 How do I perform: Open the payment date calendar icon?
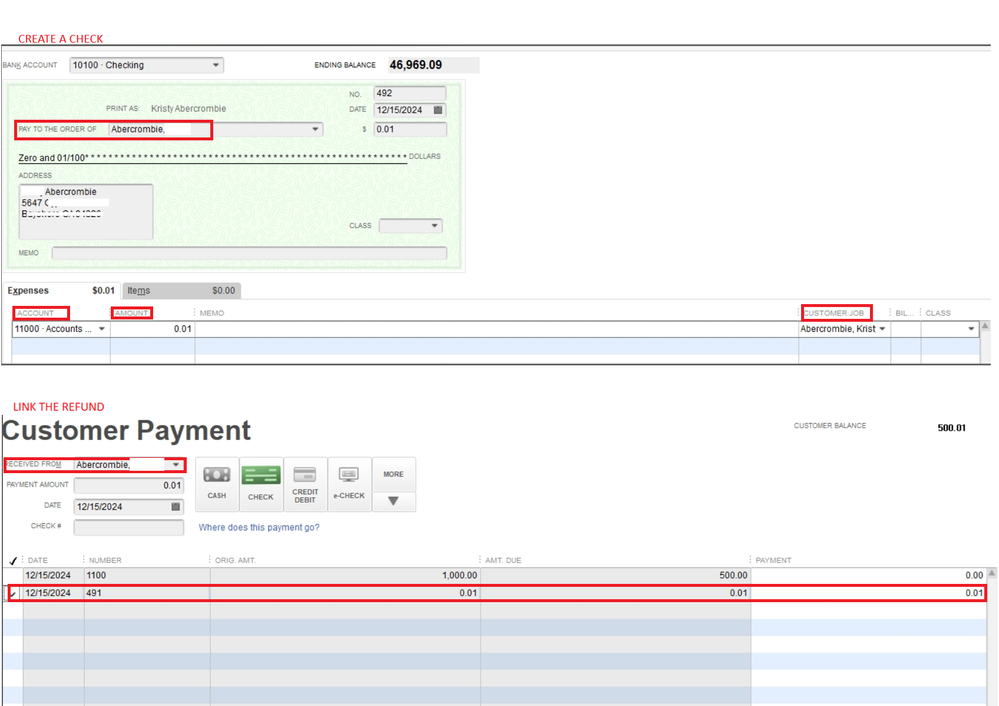tap(175, 507)
